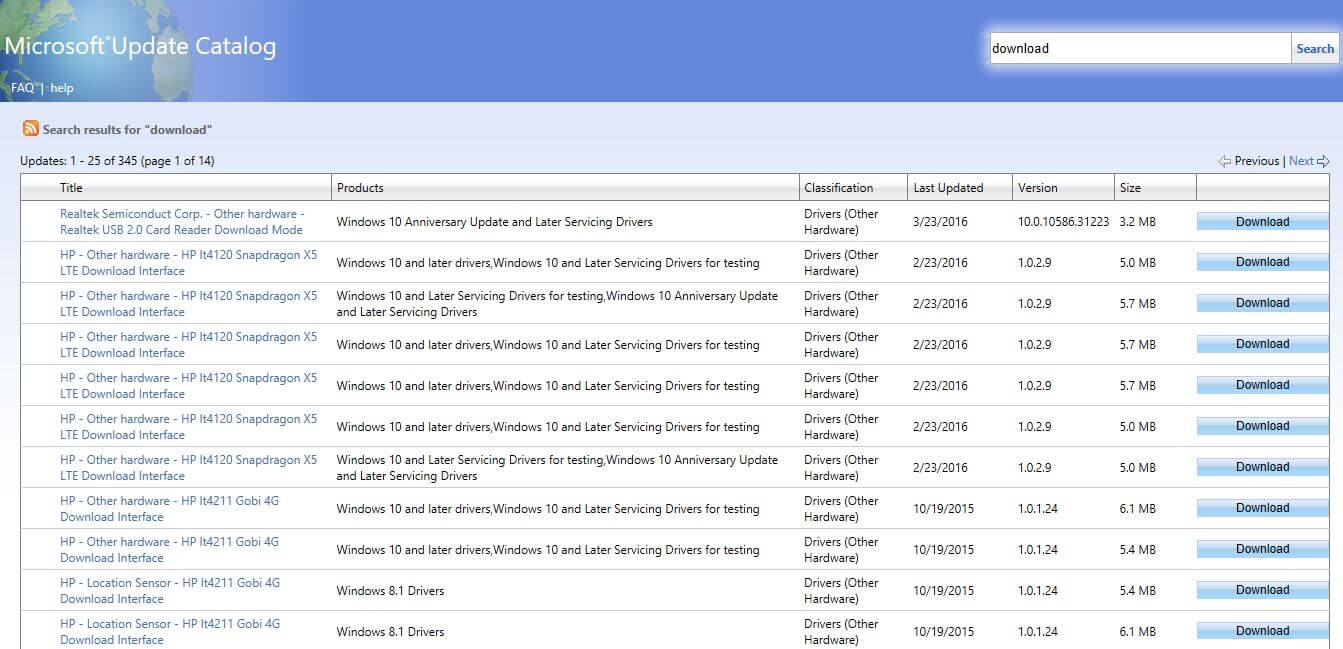Sort results by Products column header

tap(360, 188)
